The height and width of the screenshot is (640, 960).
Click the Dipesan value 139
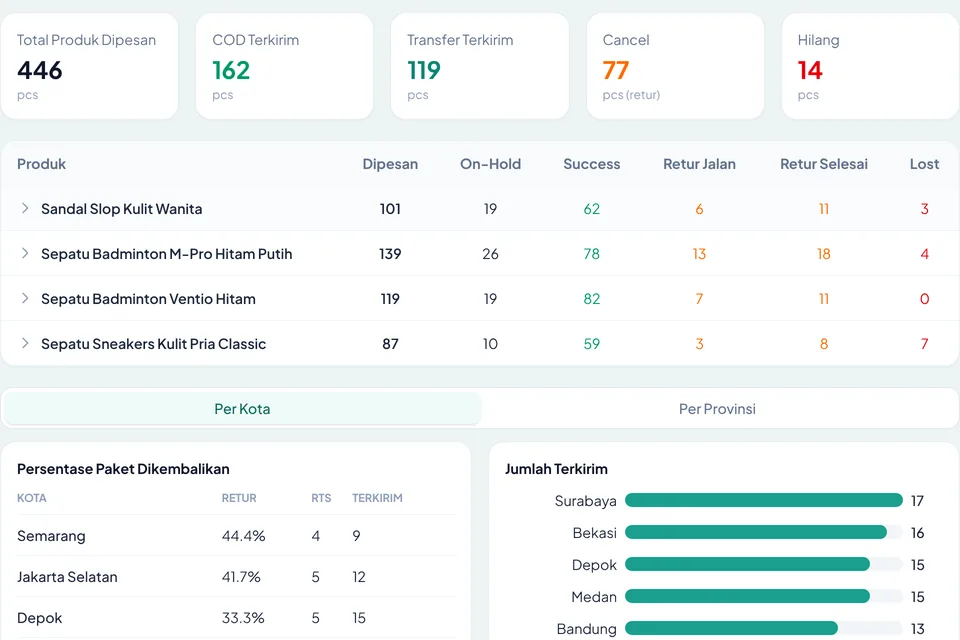pyautogui.click(x=390, y=254)
